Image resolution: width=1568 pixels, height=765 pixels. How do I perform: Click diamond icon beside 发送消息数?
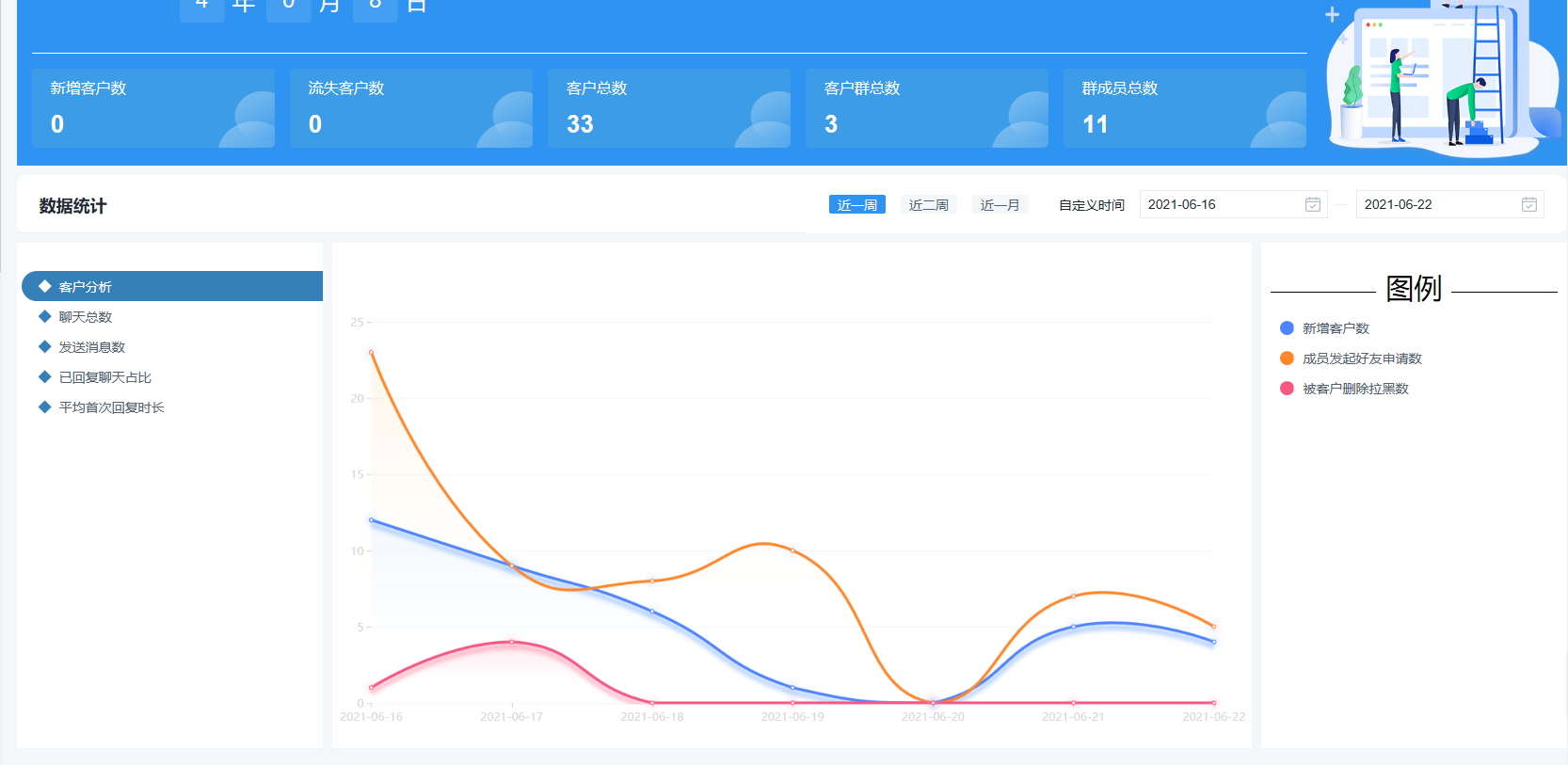(44, 346)
